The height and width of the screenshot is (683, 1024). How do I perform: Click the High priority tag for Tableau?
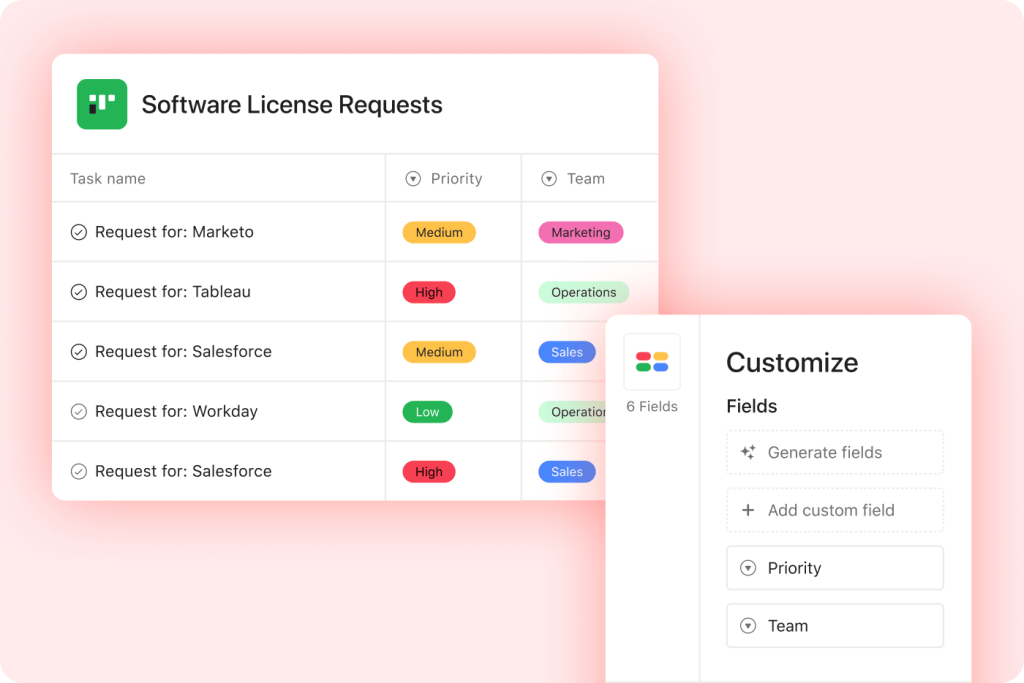[x=429, y=292]
